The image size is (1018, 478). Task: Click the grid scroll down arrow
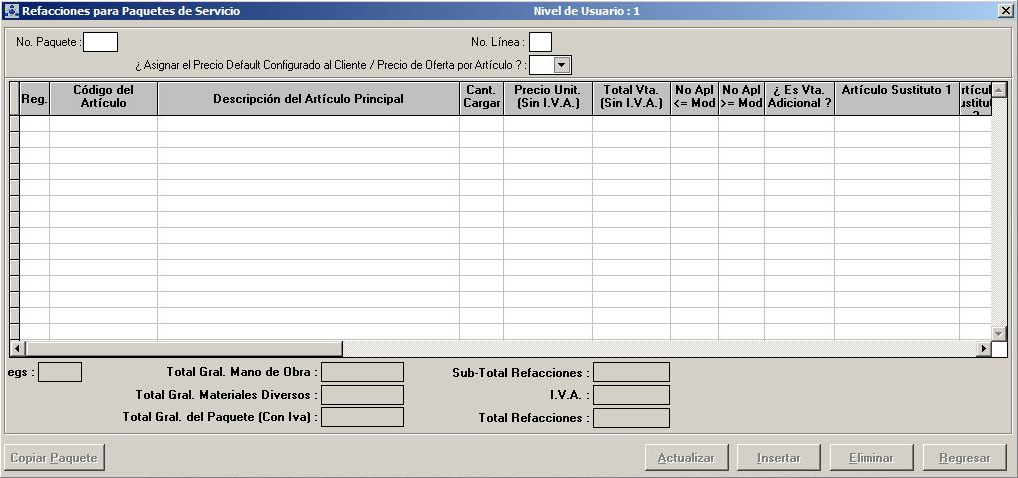(998, 332)
